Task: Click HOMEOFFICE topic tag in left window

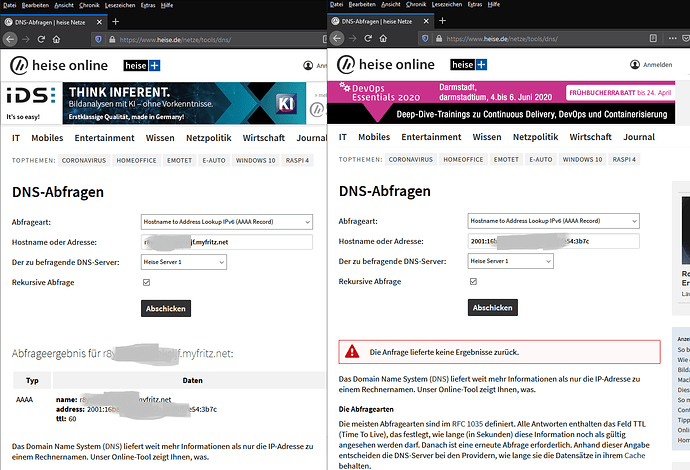Action: click(x=136, y=161)
